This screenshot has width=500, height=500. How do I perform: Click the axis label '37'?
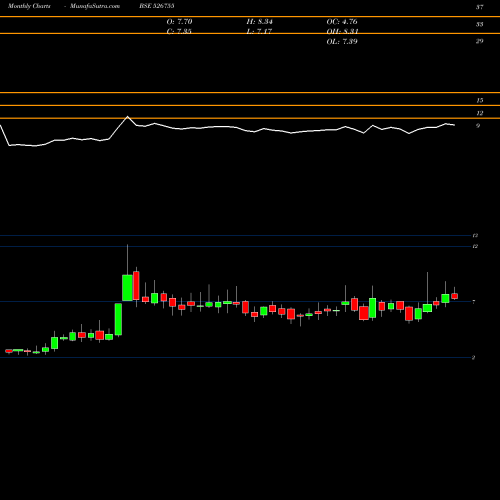click(479, 7)
